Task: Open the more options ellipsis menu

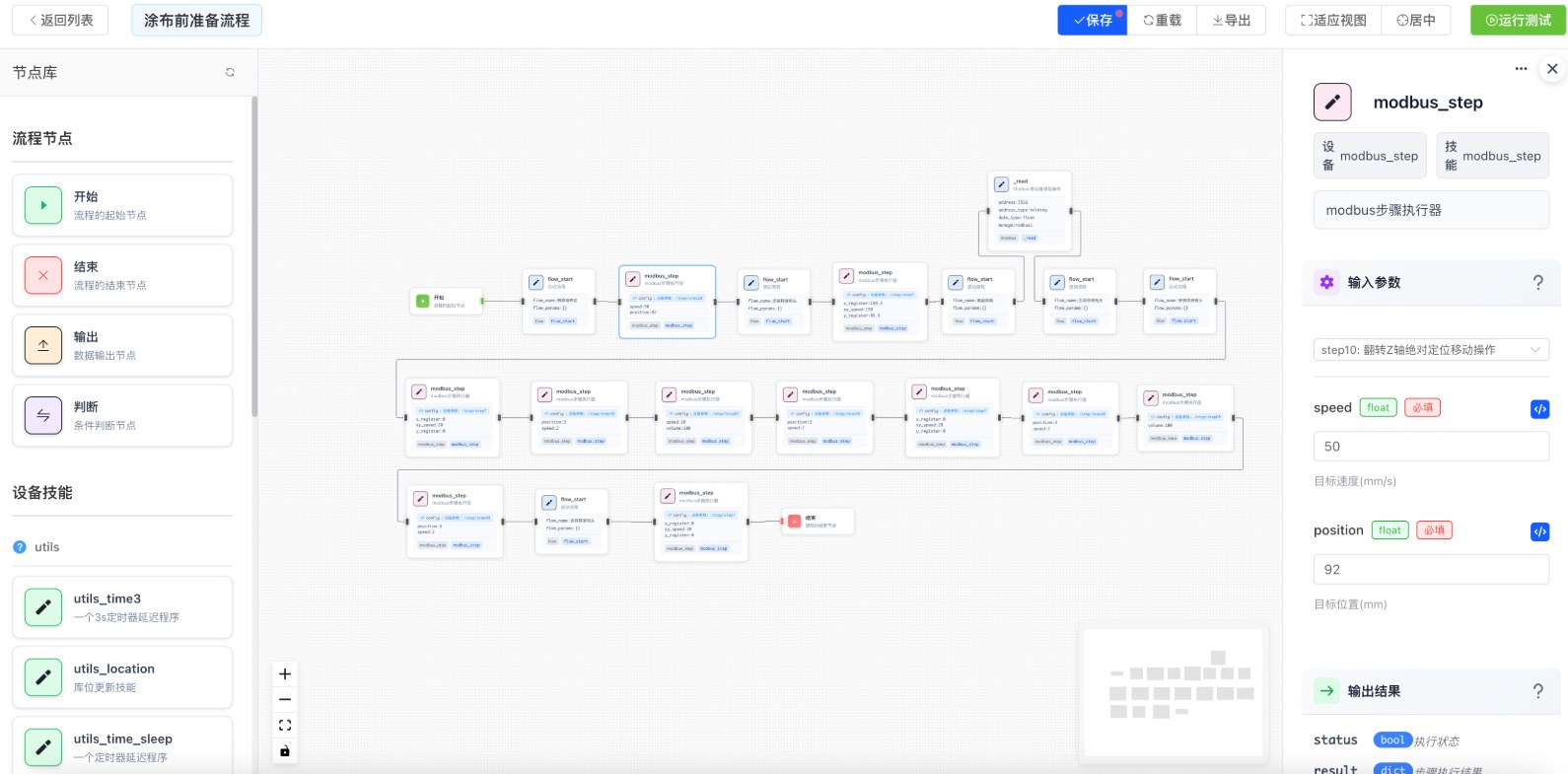Action: coord(1521,68)
